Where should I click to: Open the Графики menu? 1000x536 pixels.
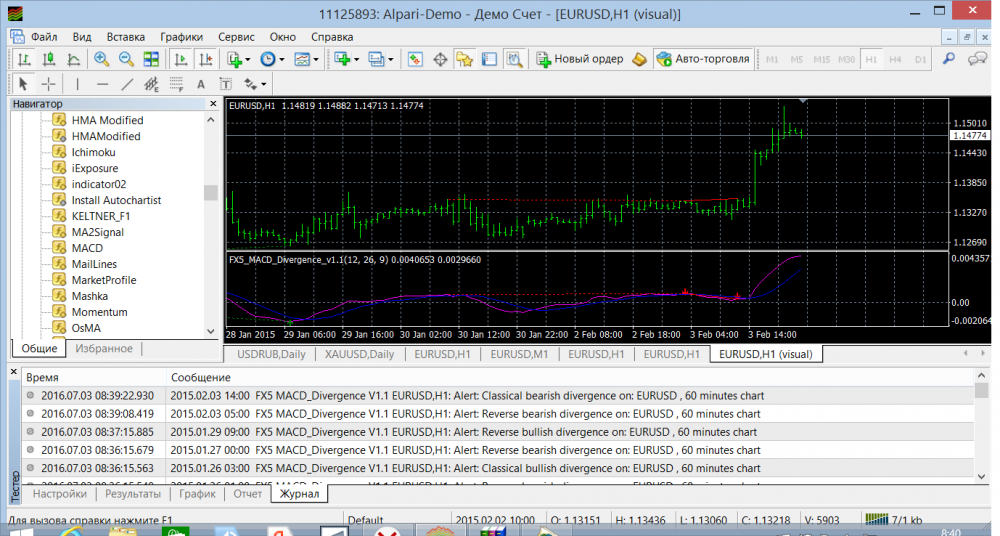click(180, 37)
